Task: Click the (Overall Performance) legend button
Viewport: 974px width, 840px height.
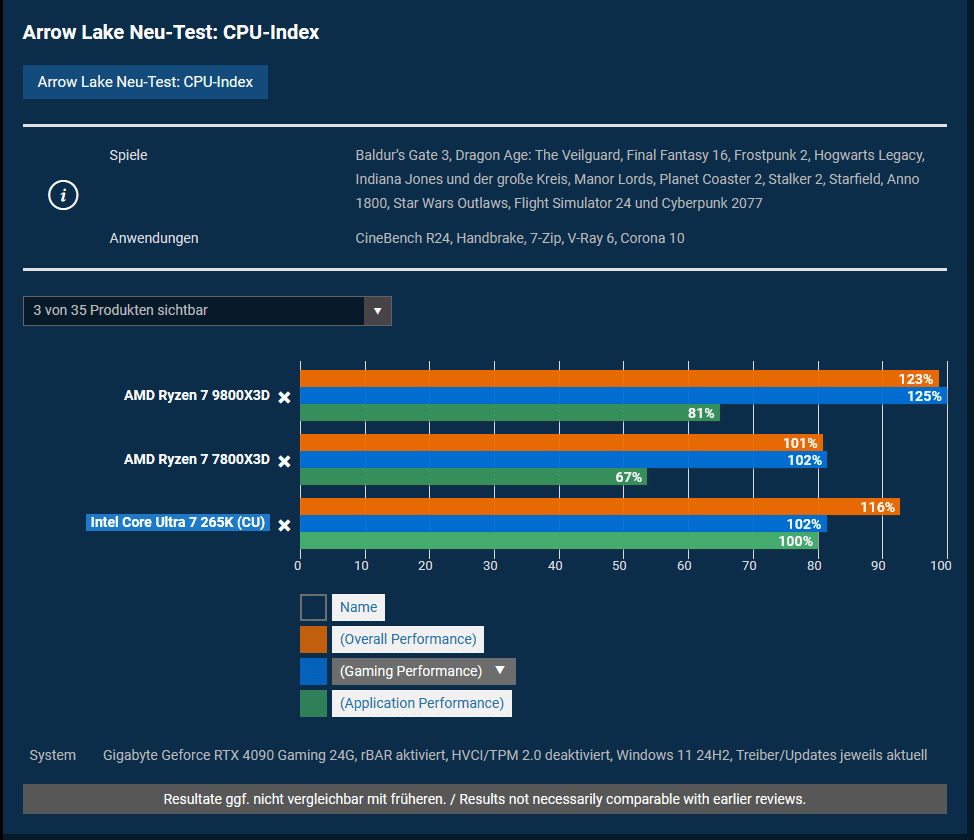Action: click(407, 639)
